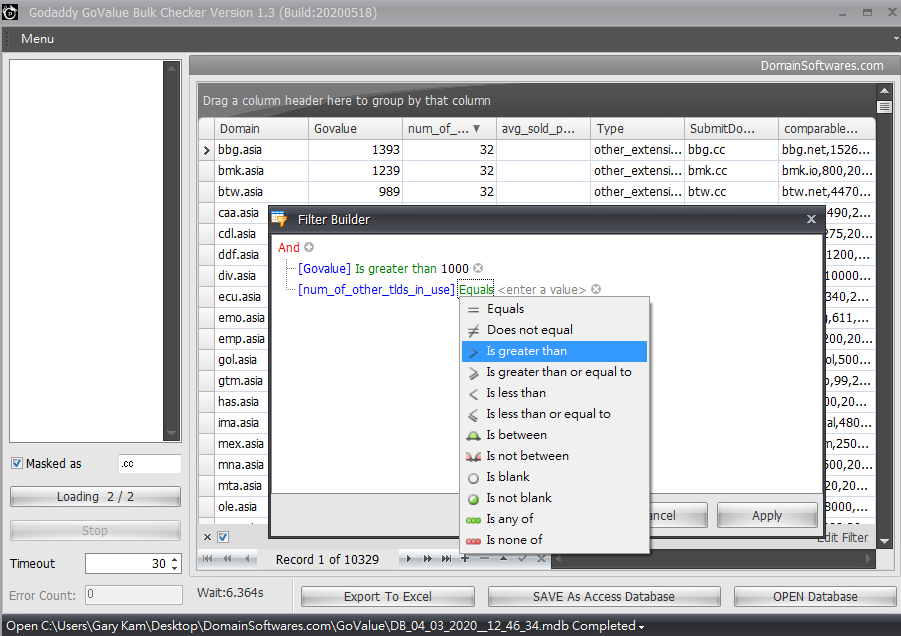Click SAVE As Access Database button
The width and height of the screenshot is (901, 636).
click(x=604, y=596)
